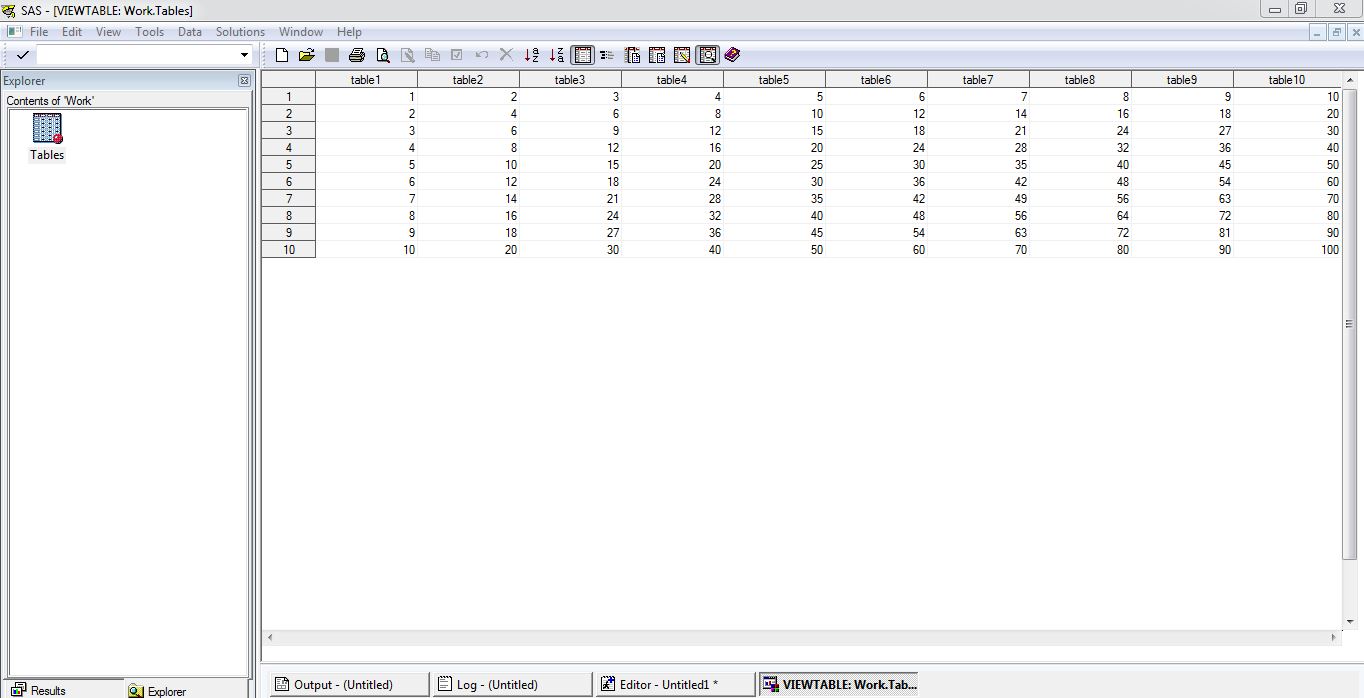Screen dimensions: 1364x698
Task: Open the Tools menu
Action: [x=149, y=31]
